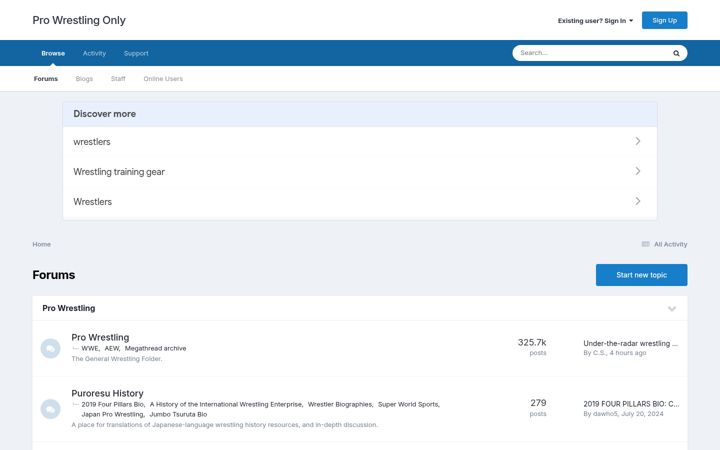Viewport: 720px width, 450px height.
Task: Click the Home breadcrumb link
Action: click(x=41, y=244)
